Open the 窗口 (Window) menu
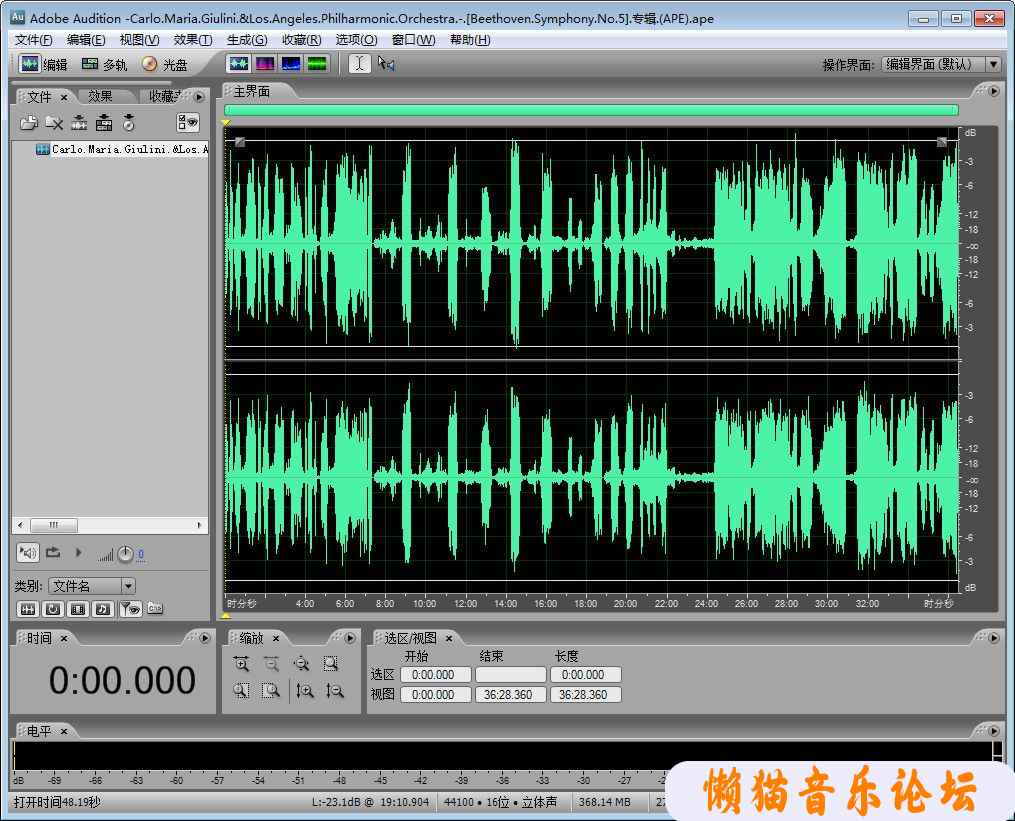Image resolution: width=1015 pixels, height=821 pixels. tap(414, 40)
